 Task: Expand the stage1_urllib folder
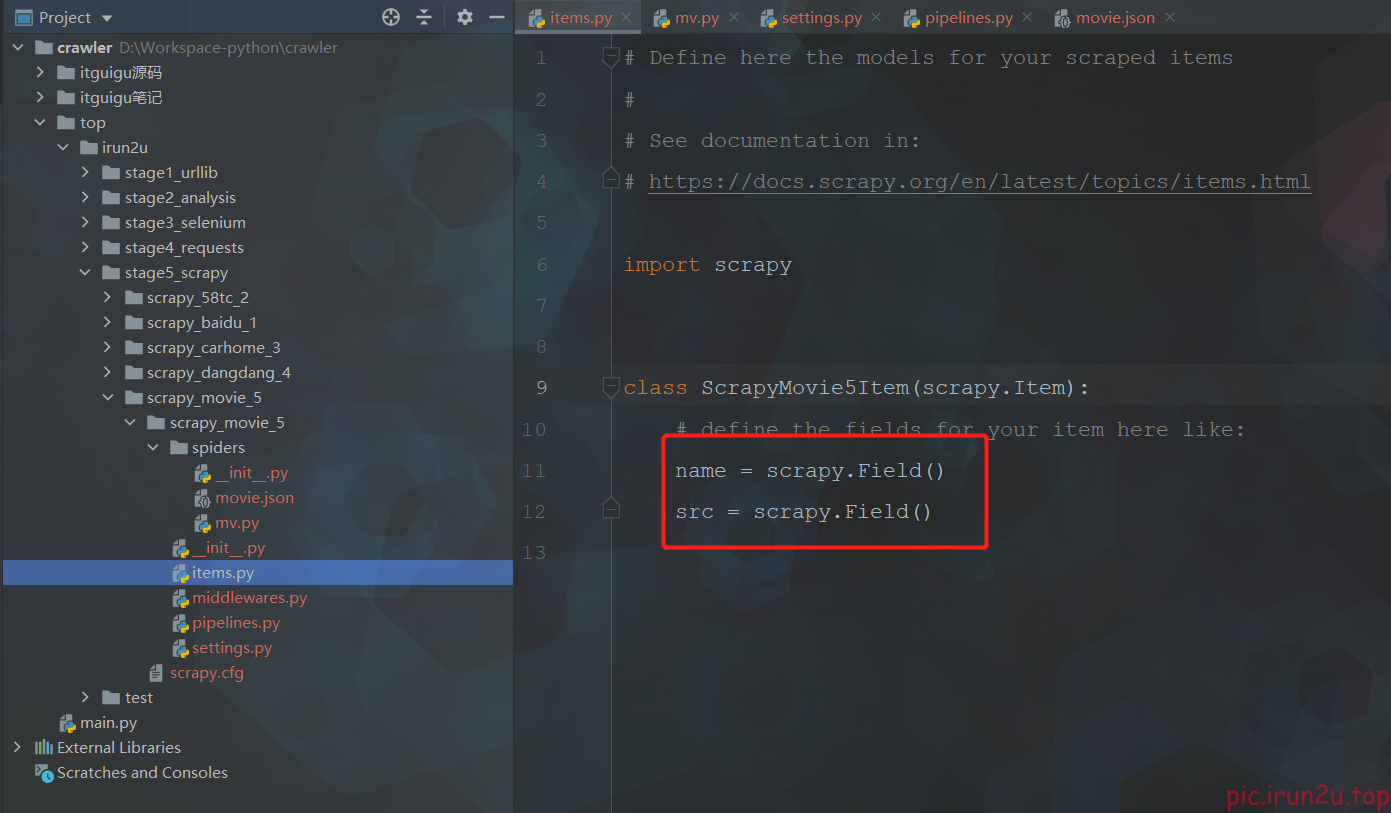click(86, 172)
